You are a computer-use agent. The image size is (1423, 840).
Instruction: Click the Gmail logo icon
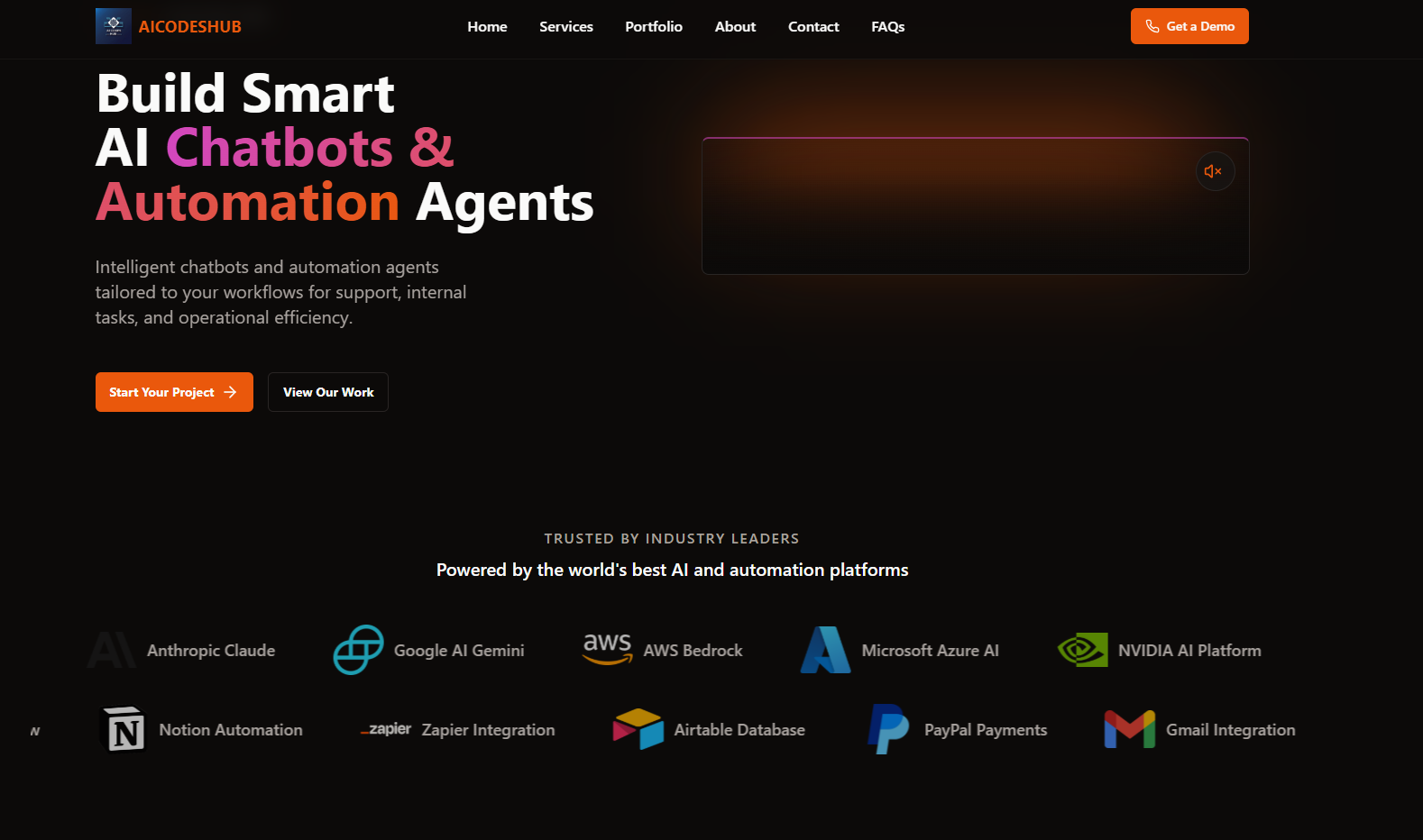click(1130, 729)
